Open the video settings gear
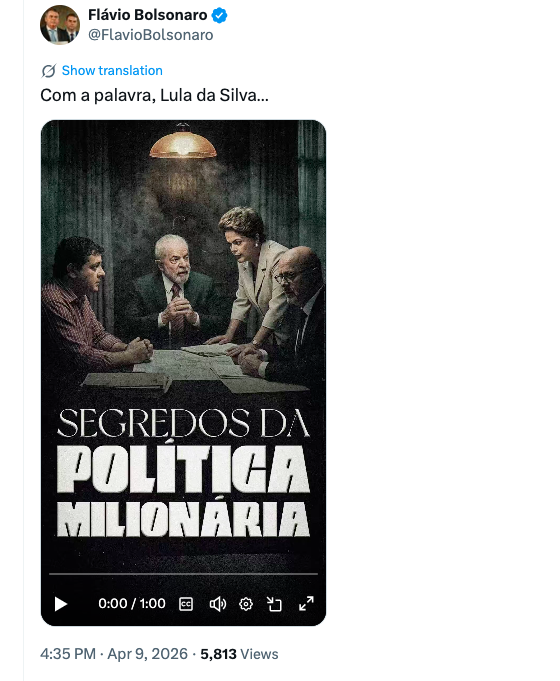 [x=246, y=604]
